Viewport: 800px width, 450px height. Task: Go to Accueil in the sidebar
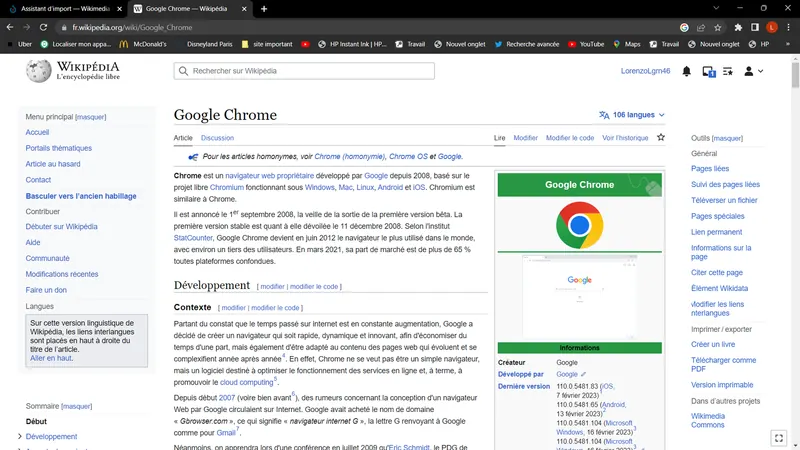(37, 132)
